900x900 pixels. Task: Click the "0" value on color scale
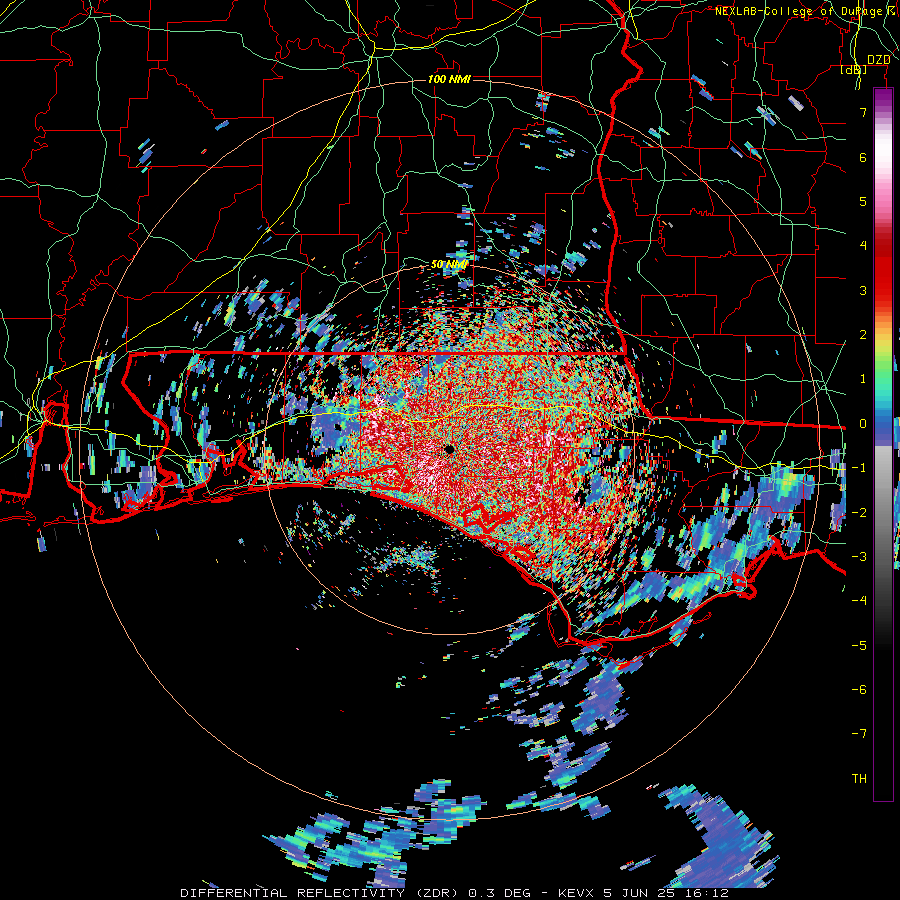[x=863, y=424]
